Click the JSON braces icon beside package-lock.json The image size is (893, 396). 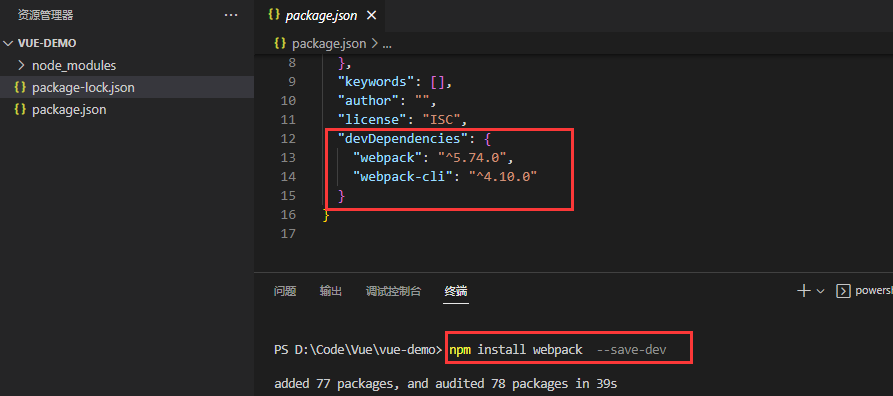pyautogui.click(x=21, y=87)
